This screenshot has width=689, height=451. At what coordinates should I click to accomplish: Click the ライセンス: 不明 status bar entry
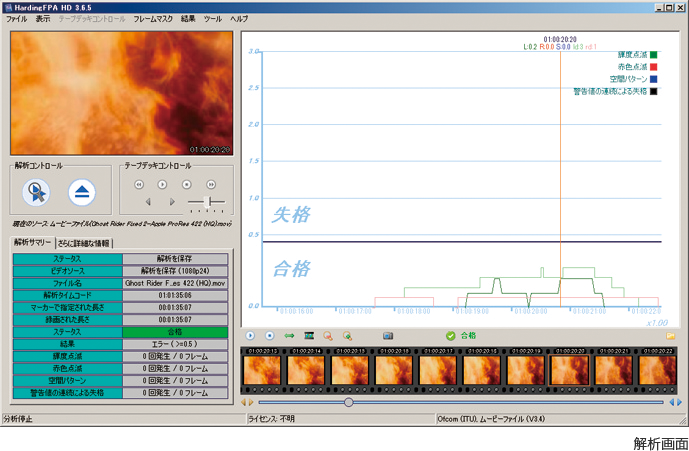click(x=272, y=419)
